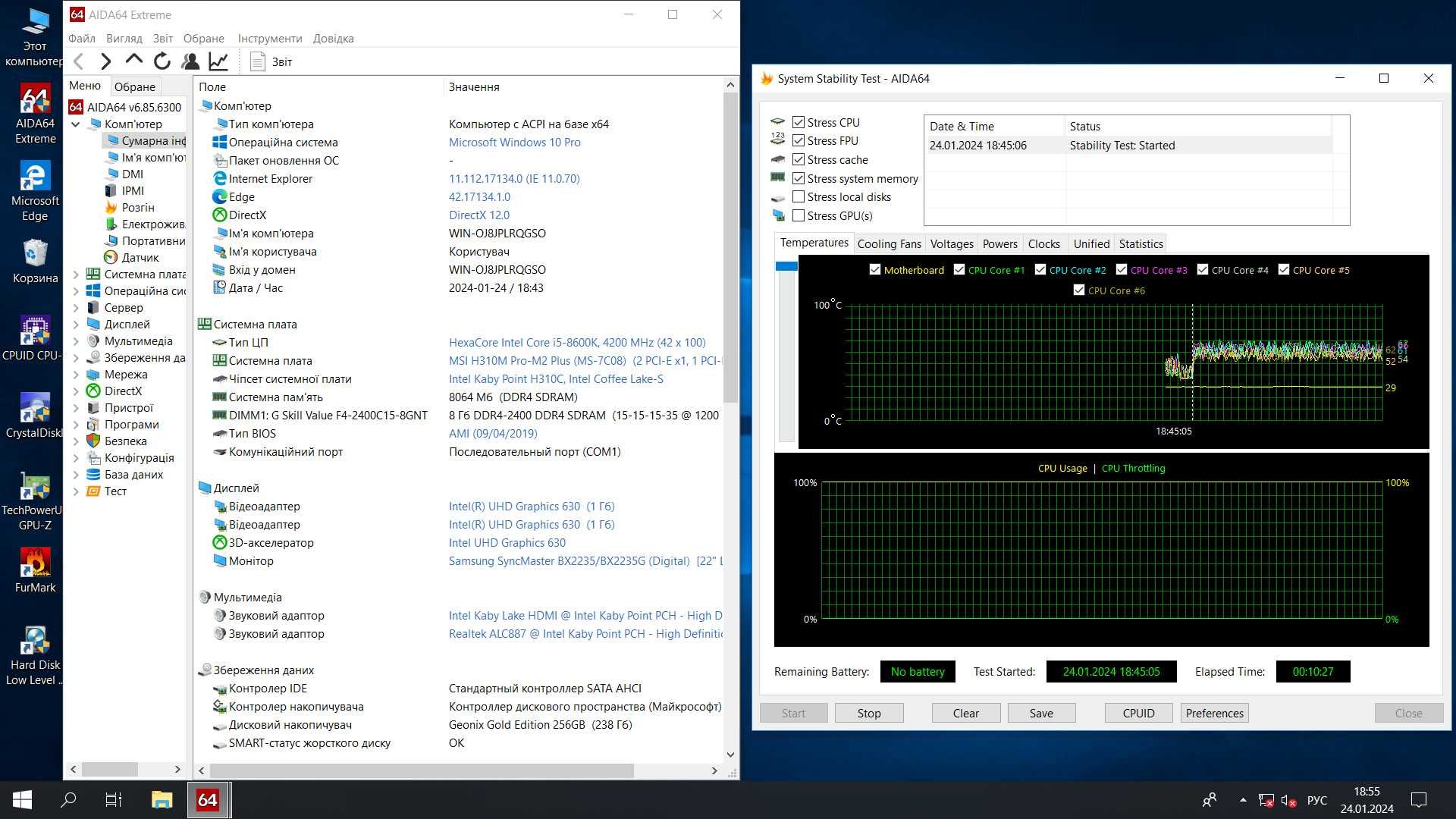The width and height of the screenshot is (1456, 819).
Task: Uncheck the Stress system memory checkbox
Action: (x=798, y=178)
